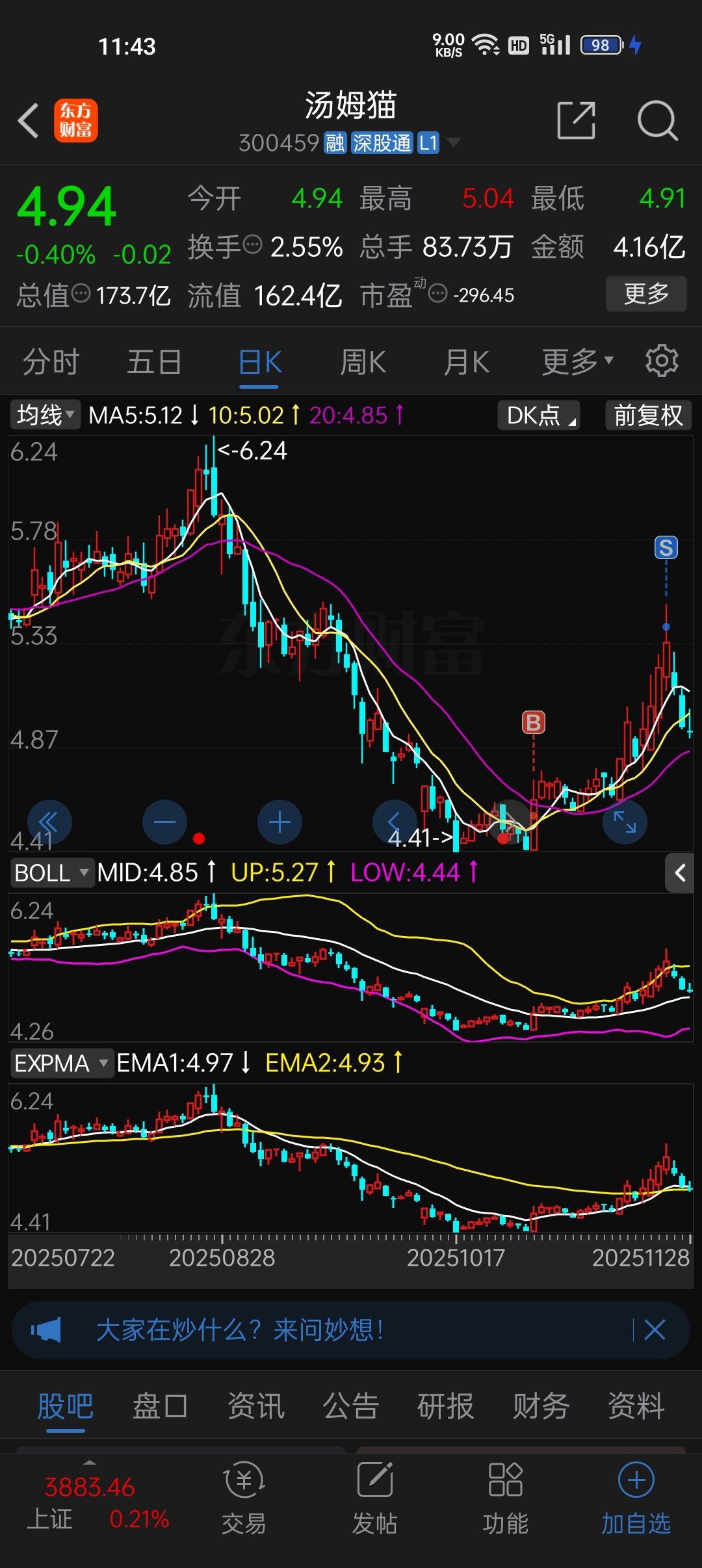Tap the L1 quote level badge
The image size is (702, 1568).
click(428, 143)
